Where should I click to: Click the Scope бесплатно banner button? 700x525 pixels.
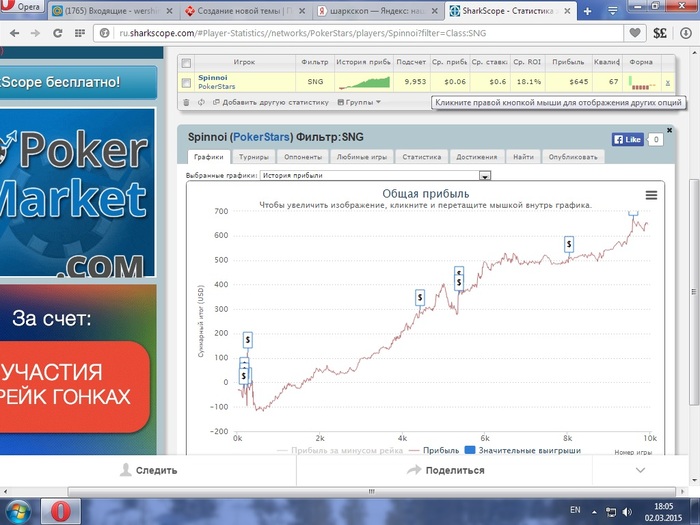pos(78,82)
